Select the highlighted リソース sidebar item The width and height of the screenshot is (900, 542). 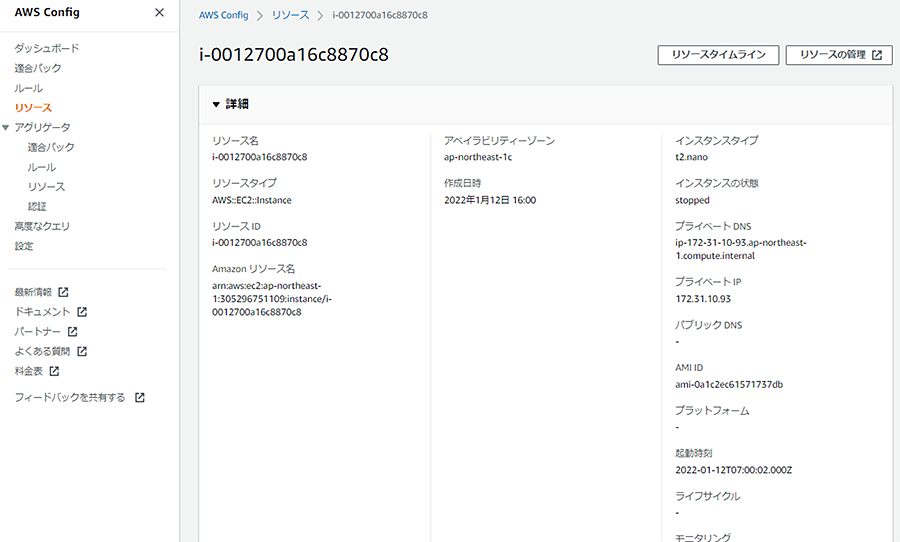click(33, 107)
